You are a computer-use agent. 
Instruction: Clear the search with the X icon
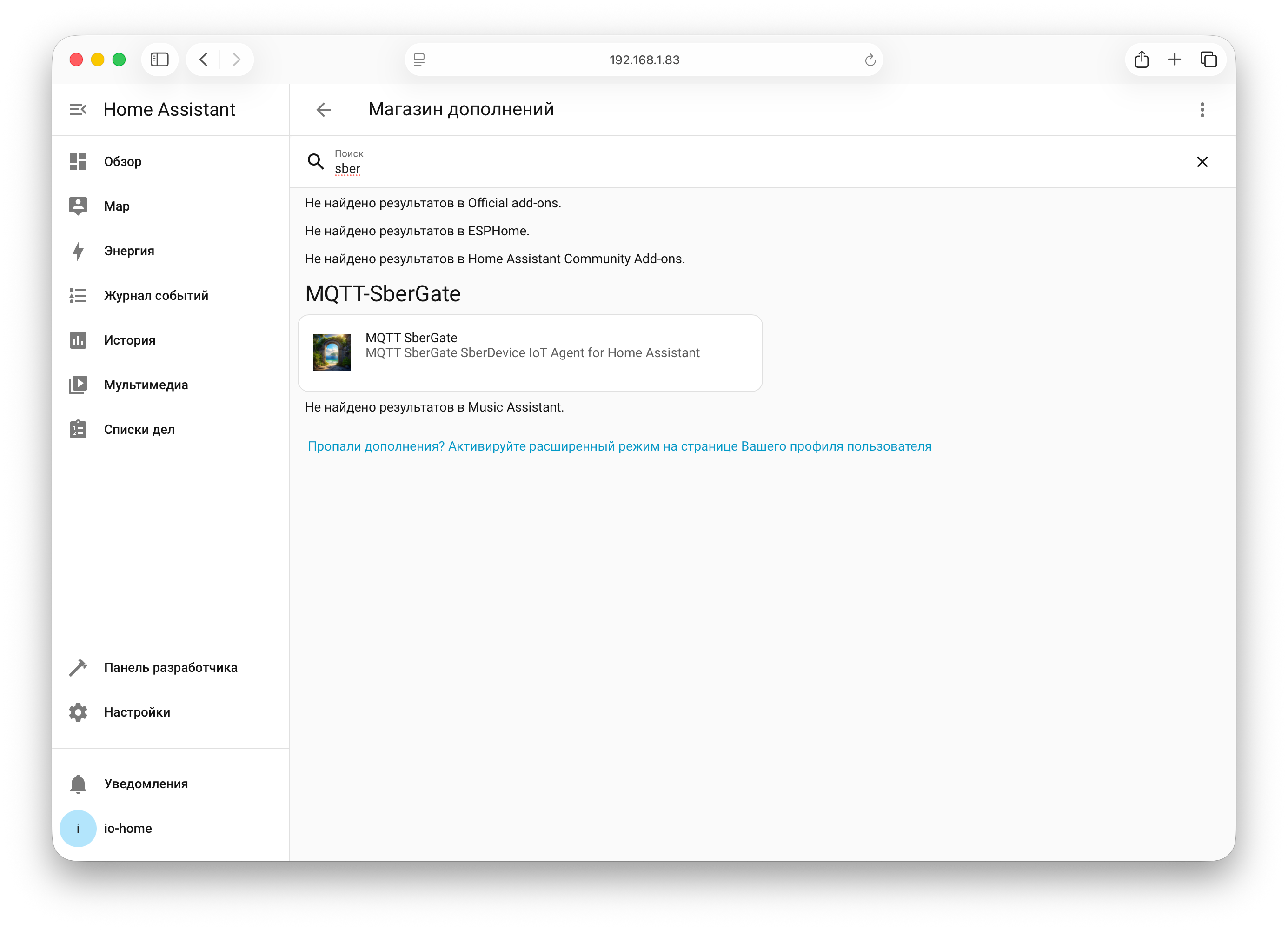coord(1202,161)
